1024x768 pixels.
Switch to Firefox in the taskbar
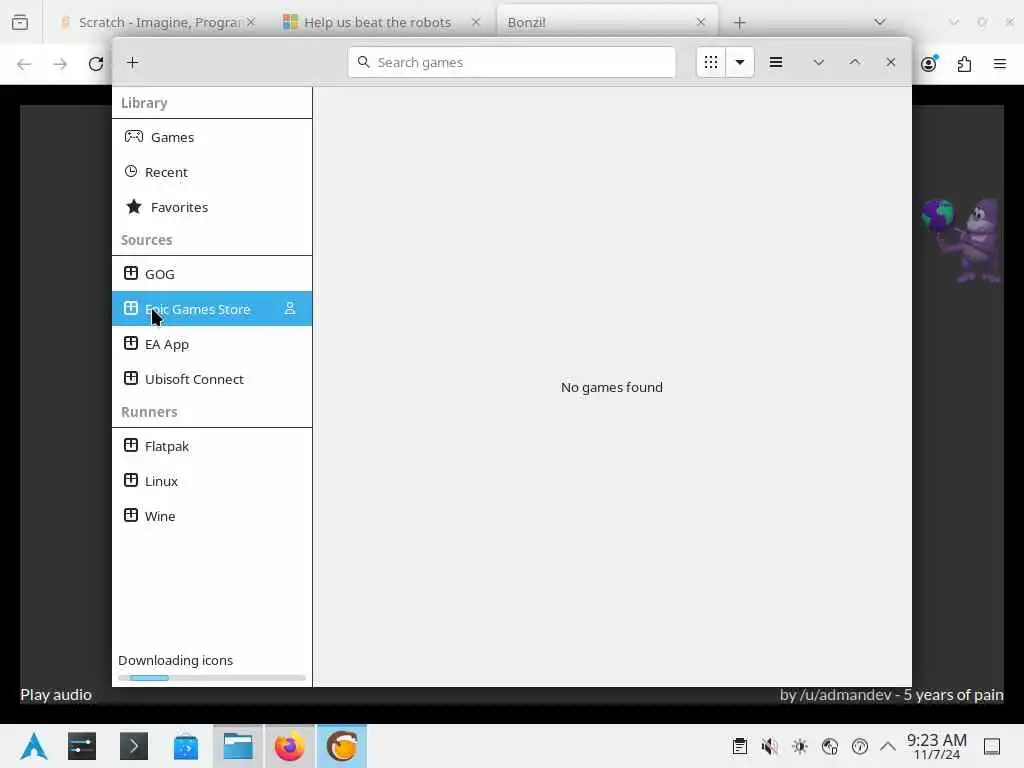(289, 746)
